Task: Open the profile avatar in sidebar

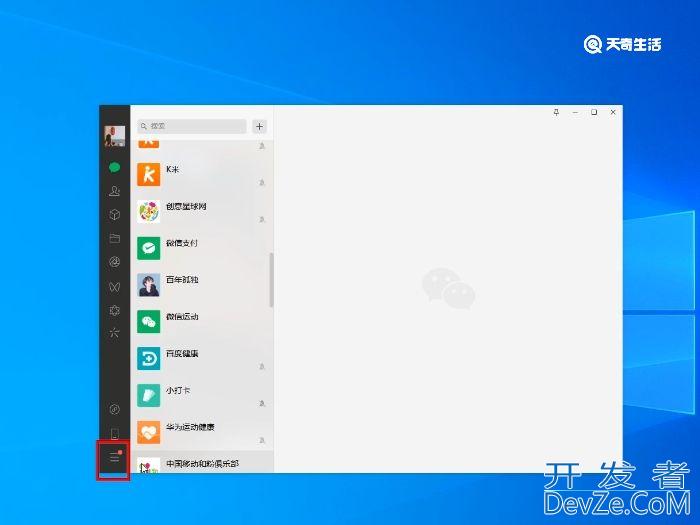Action: coord(115,136)
